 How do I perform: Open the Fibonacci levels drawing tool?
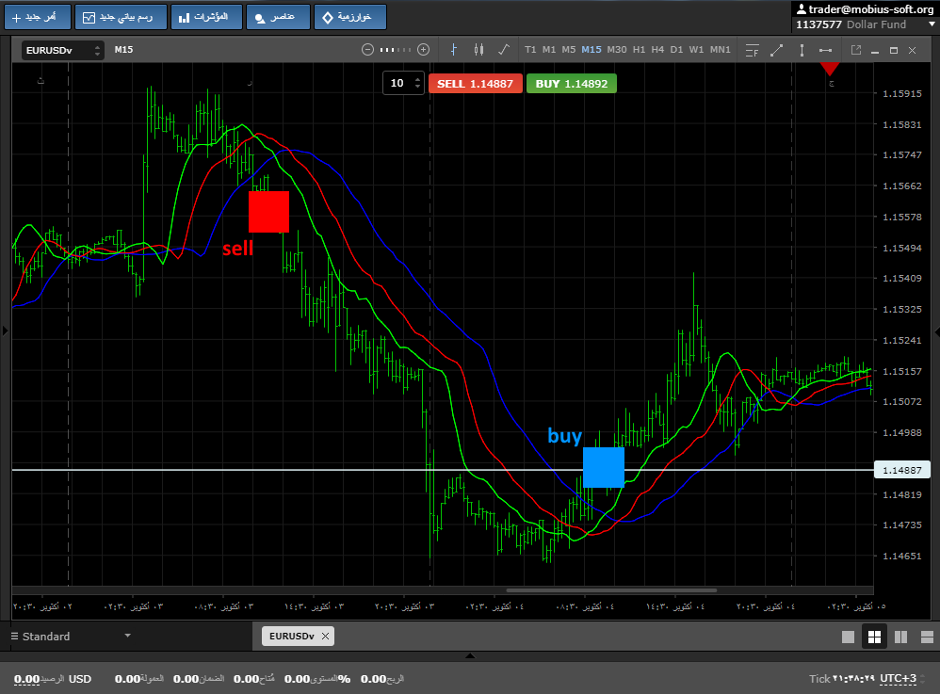tap(752, 50)
